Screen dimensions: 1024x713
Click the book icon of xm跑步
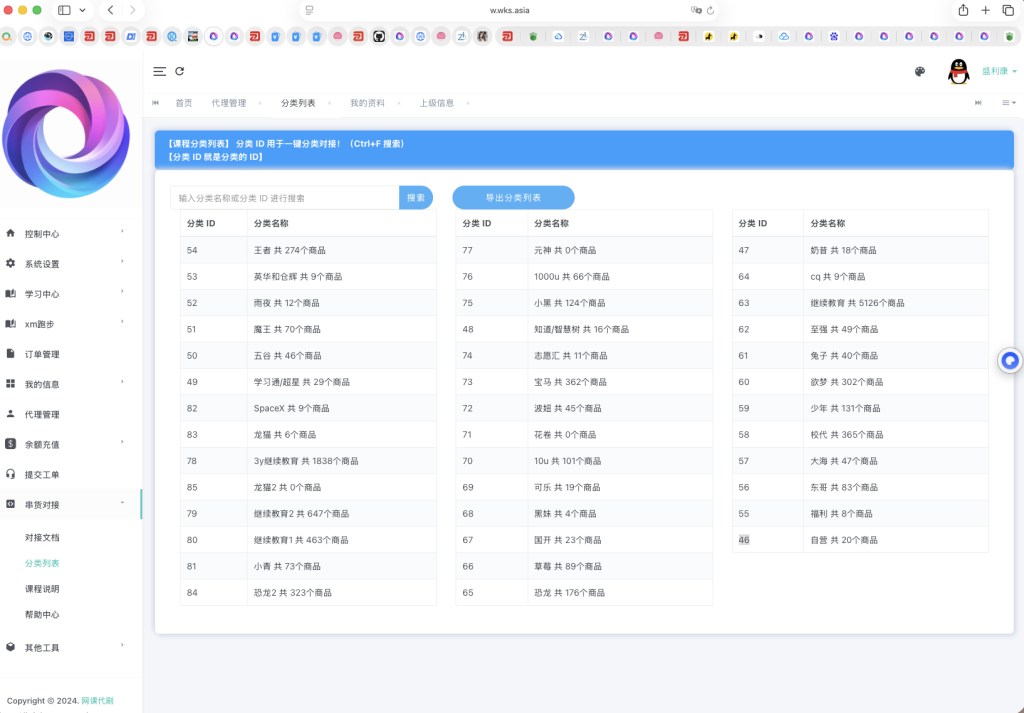[10, 323]
